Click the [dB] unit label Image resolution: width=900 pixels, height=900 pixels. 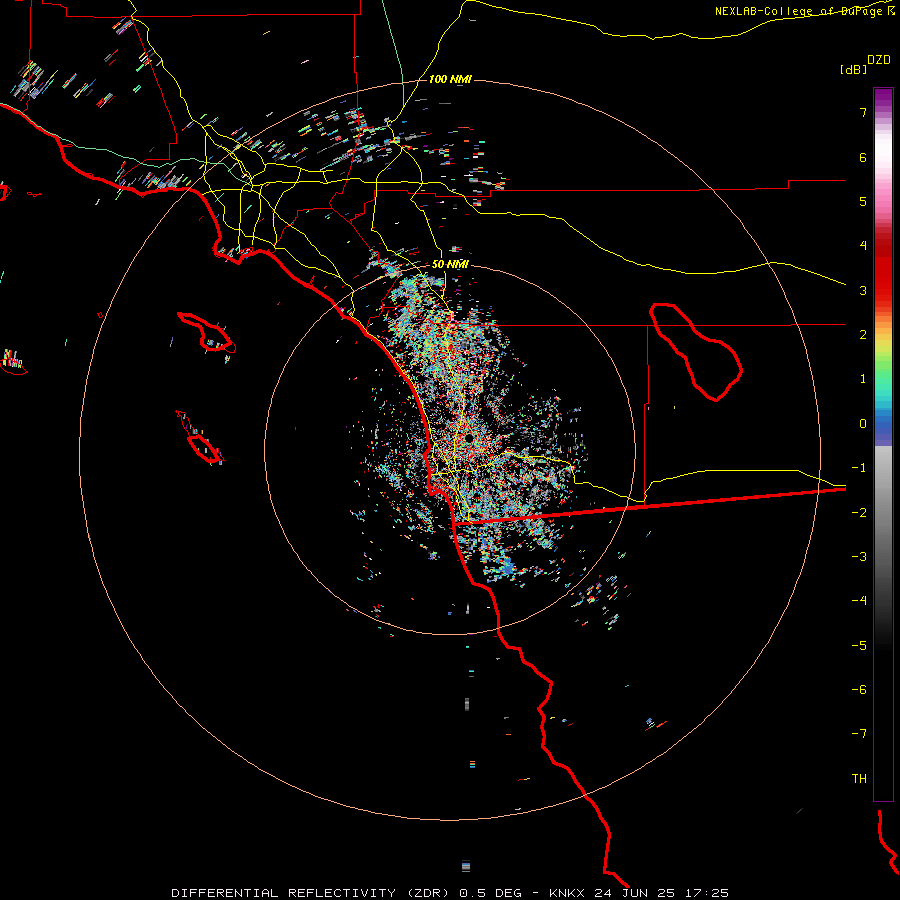(x=853, y=69)
